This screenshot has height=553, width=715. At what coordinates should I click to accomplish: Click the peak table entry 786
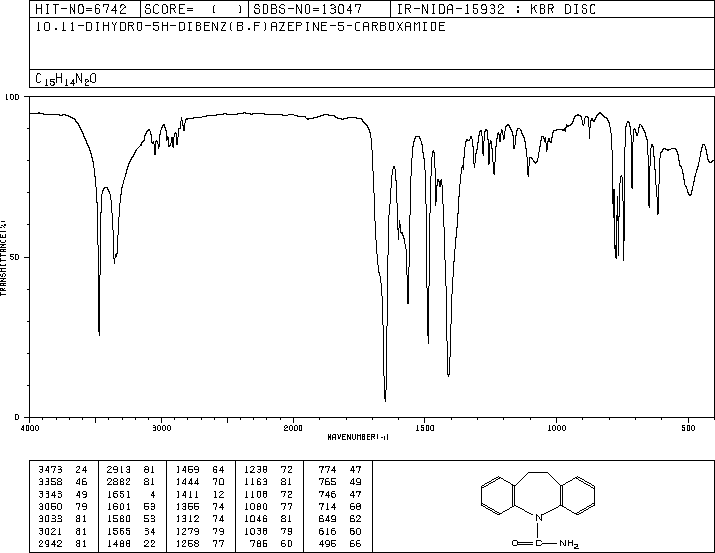[x=259, y=544]
